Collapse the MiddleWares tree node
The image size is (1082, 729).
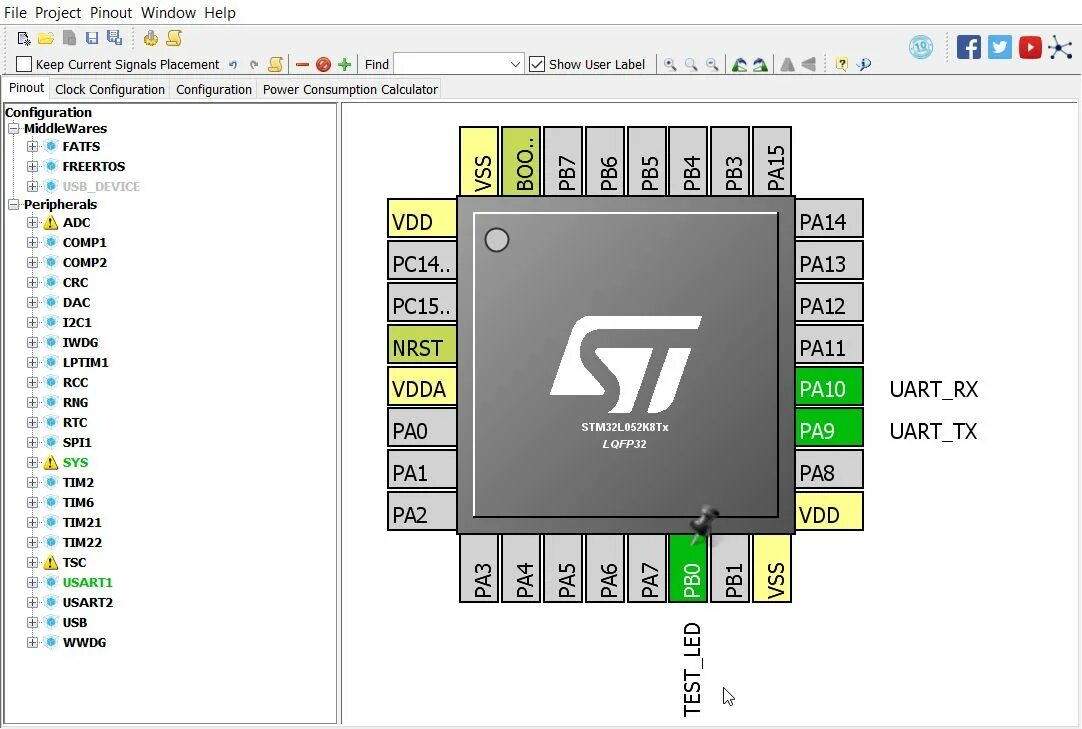[x=13, y=128]
